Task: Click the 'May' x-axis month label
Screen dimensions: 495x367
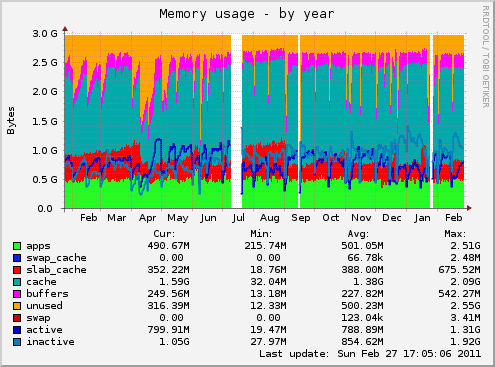Action: pos(178,219)
